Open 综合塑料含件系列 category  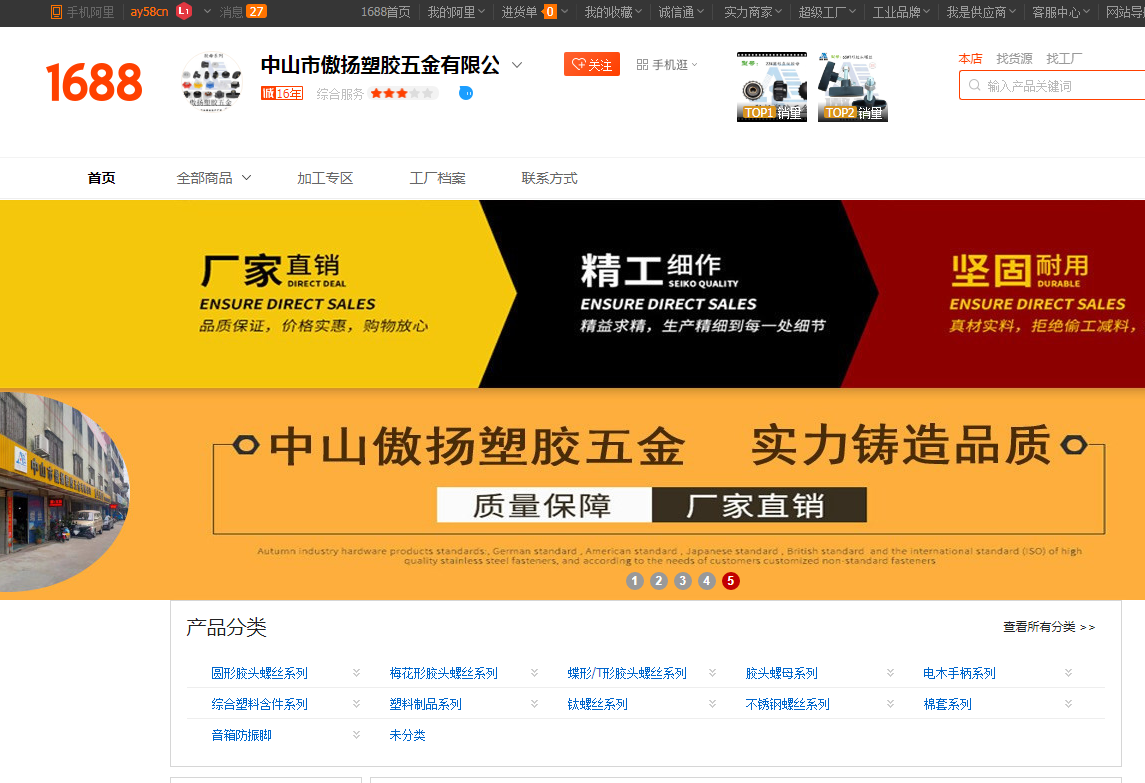tap(259, 704)
